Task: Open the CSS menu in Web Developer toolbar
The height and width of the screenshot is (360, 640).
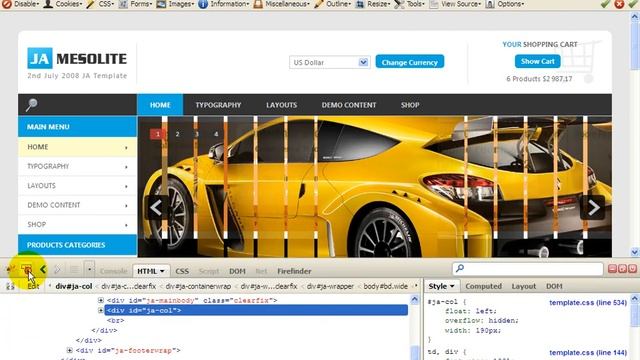Action: 100,4
